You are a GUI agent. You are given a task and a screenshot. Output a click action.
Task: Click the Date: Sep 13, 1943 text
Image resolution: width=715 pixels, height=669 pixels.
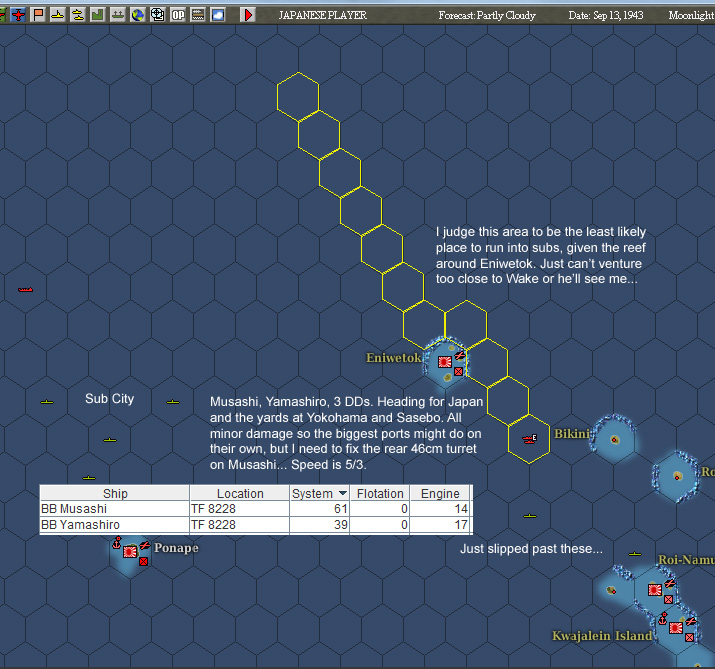pos(606,16)
